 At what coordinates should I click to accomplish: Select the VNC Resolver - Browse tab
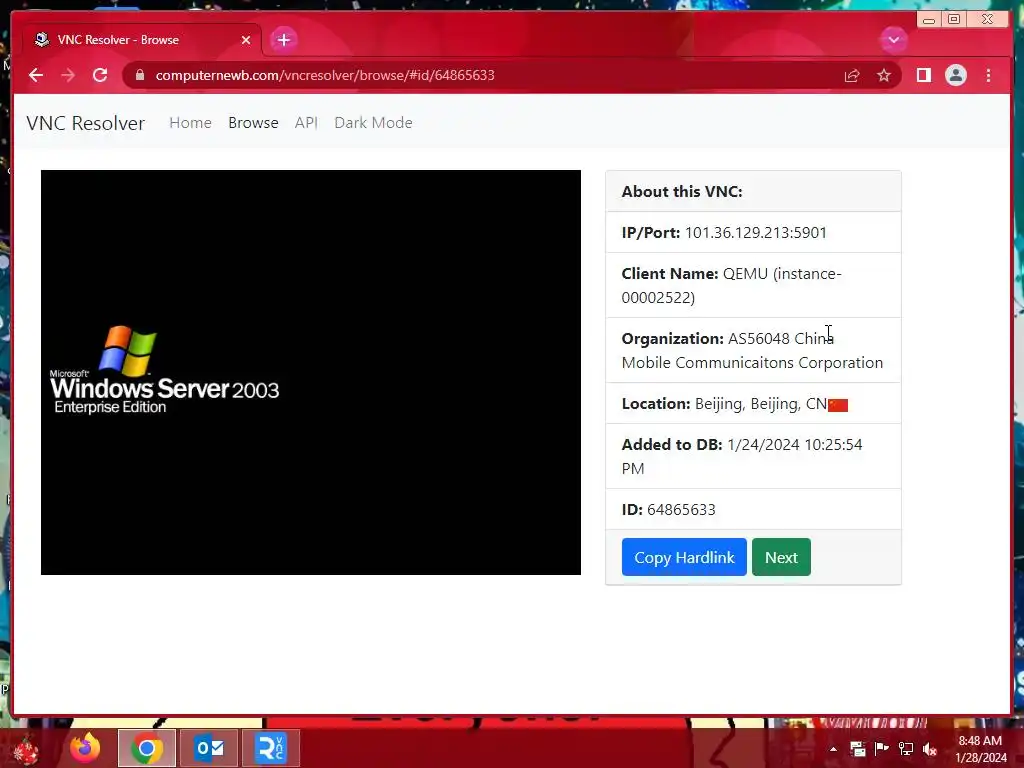(142, 40)
